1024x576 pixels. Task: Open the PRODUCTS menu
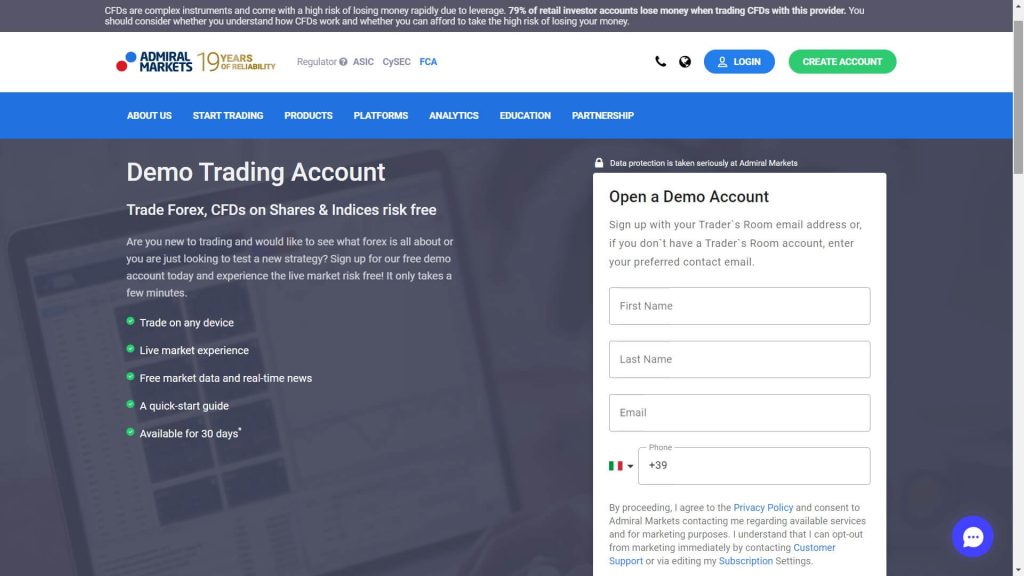[308, 116]
